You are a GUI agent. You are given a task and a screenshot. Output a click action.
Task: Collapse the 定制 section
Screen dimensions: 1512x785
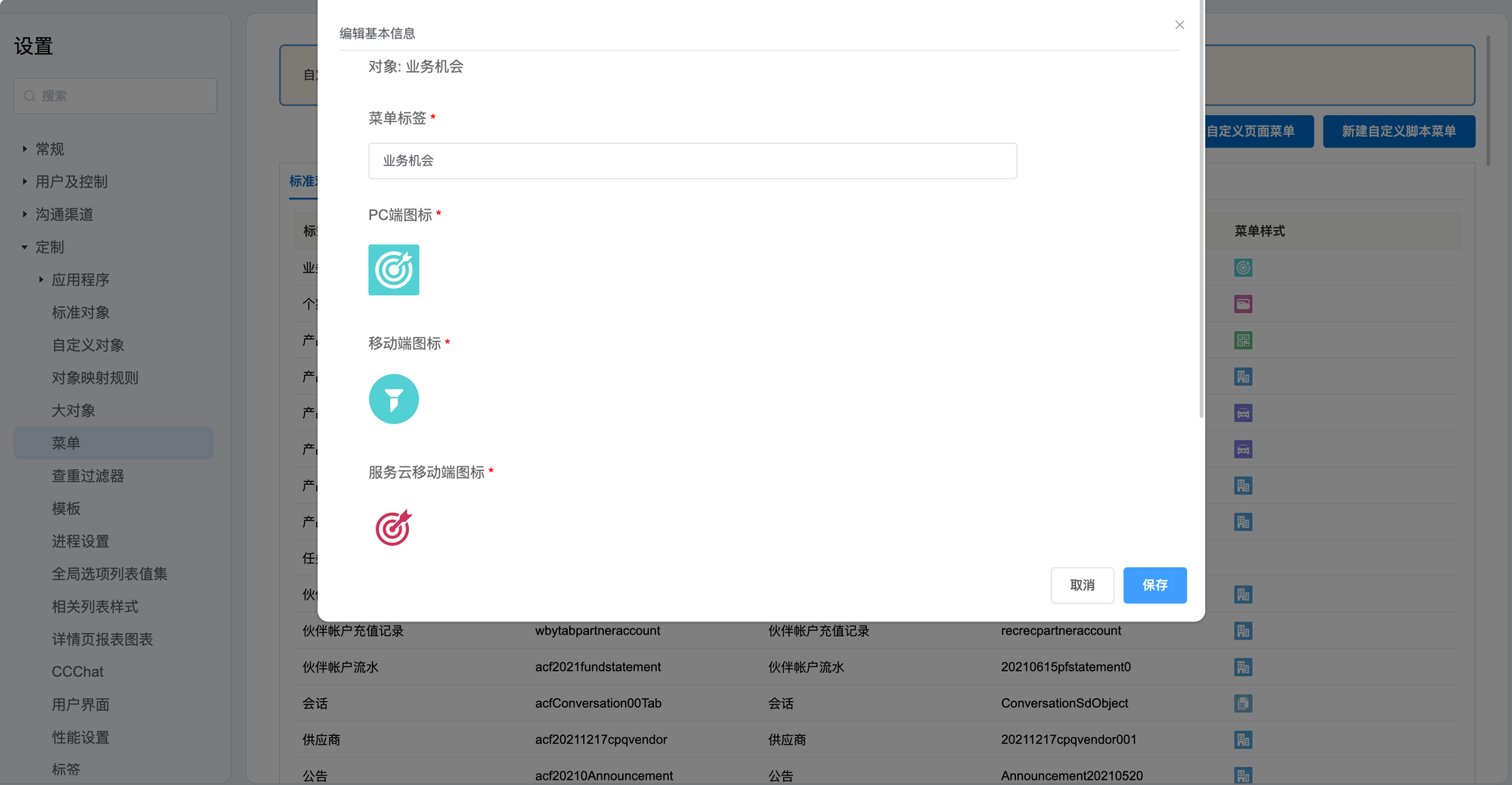[25, 247]
